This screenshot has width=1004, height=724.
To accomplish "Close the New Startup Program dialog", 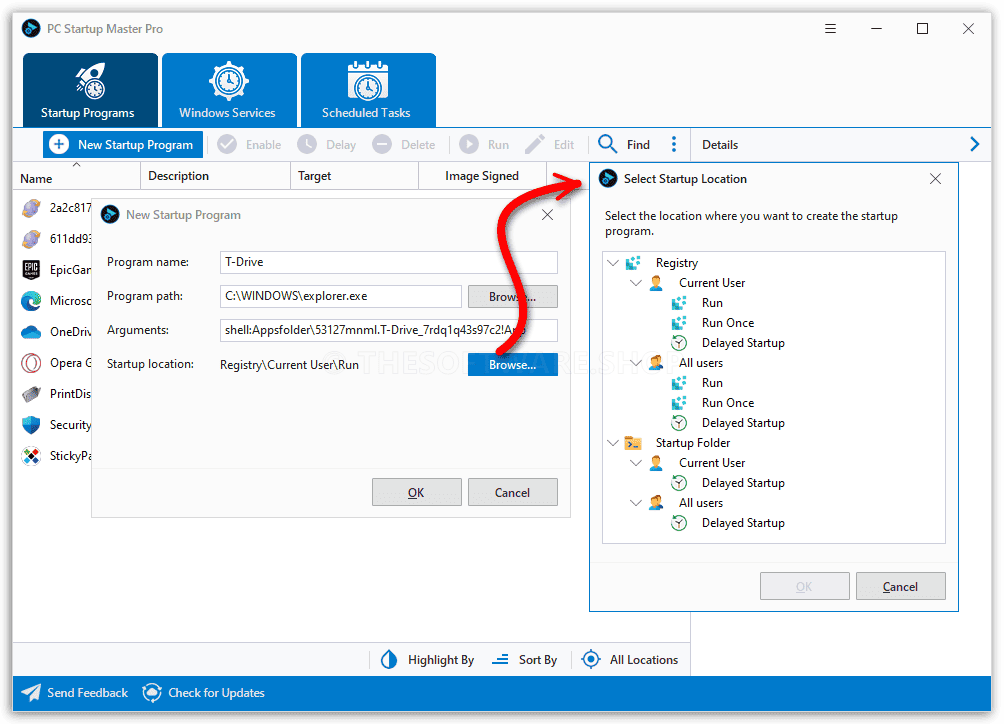I will coord(547,215).
